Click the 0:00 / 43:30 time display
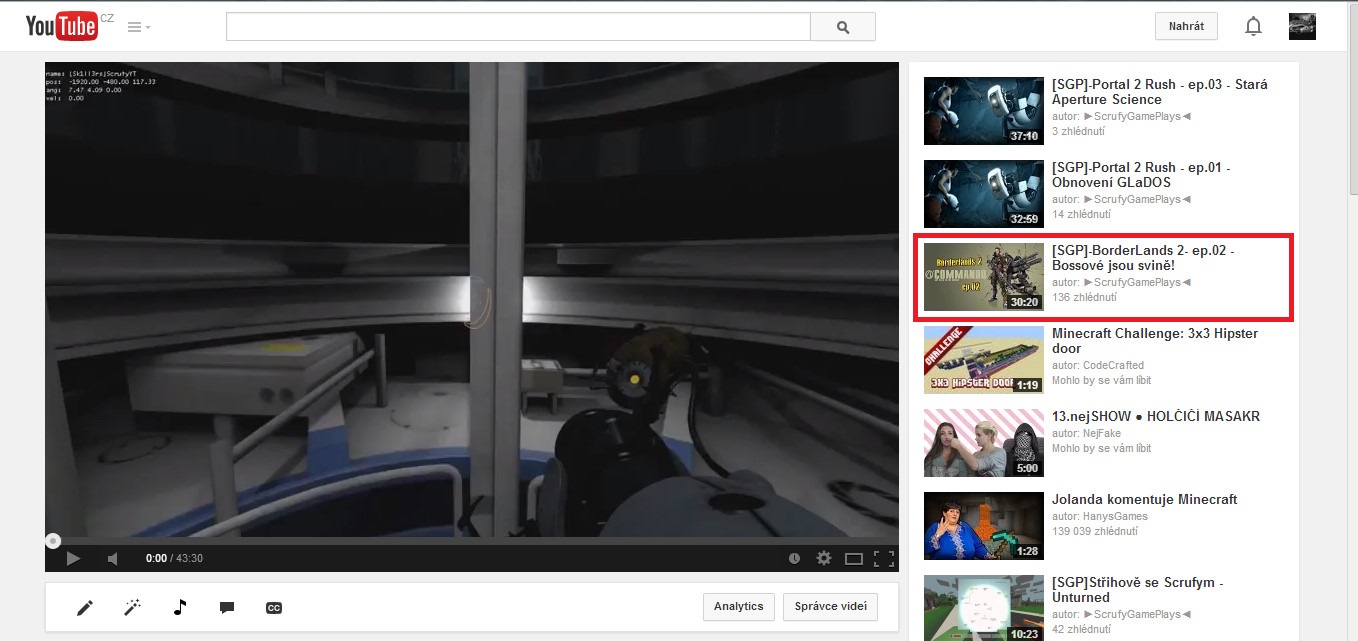 (174, 558)
